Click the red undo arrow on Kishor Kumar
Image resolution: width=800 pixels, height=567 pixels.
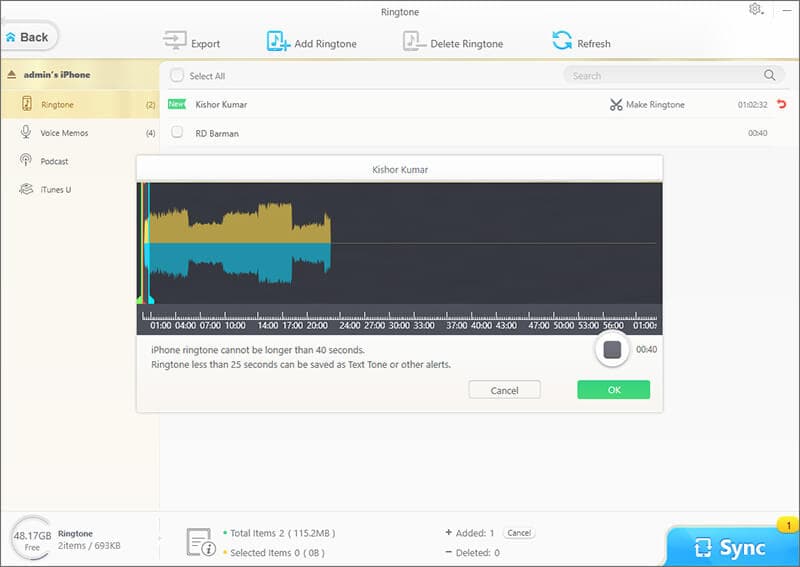pyautogui.click(x=781, y=104)
